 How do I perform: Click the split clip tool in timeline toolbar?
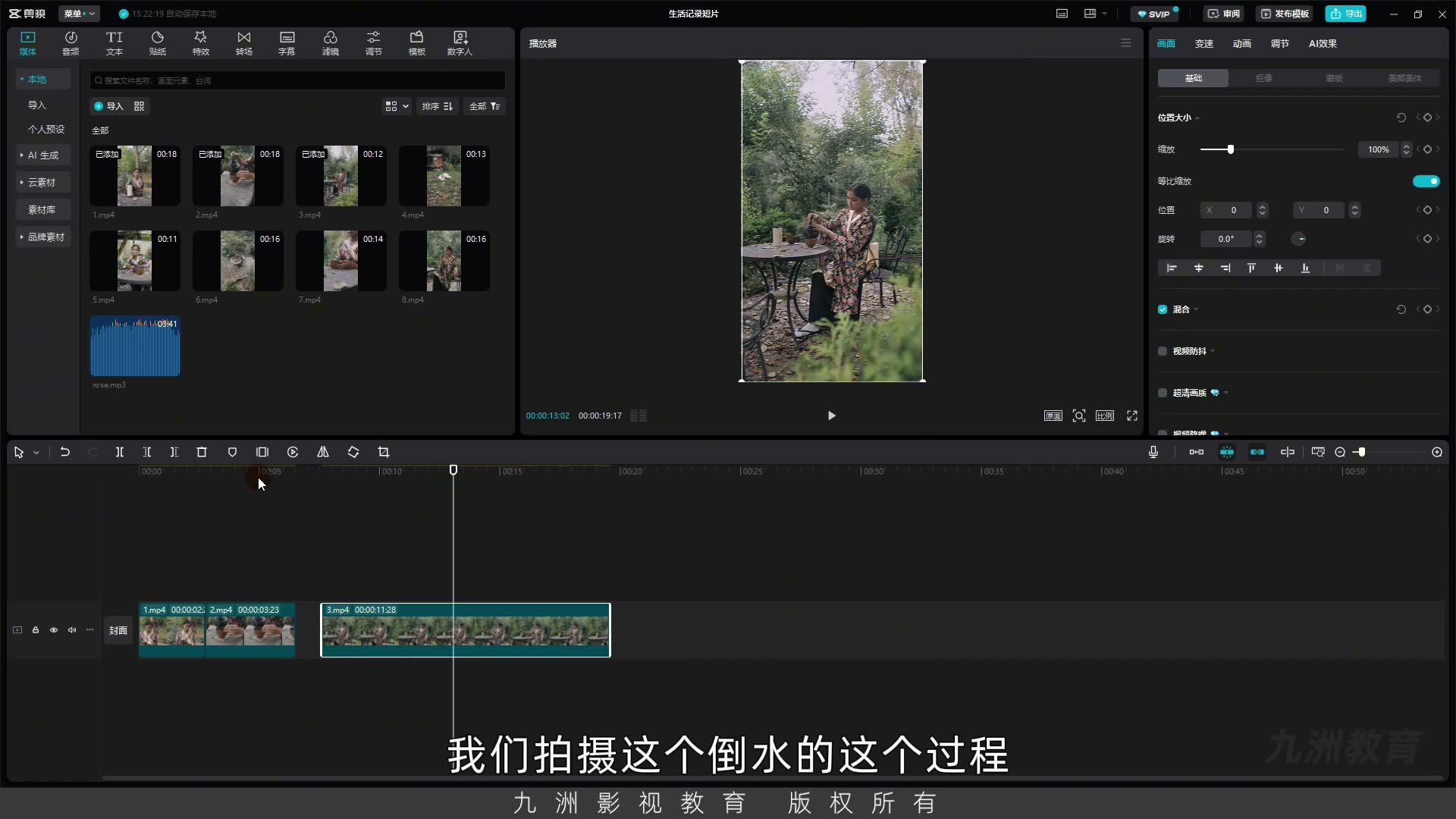tap(120, 452)
